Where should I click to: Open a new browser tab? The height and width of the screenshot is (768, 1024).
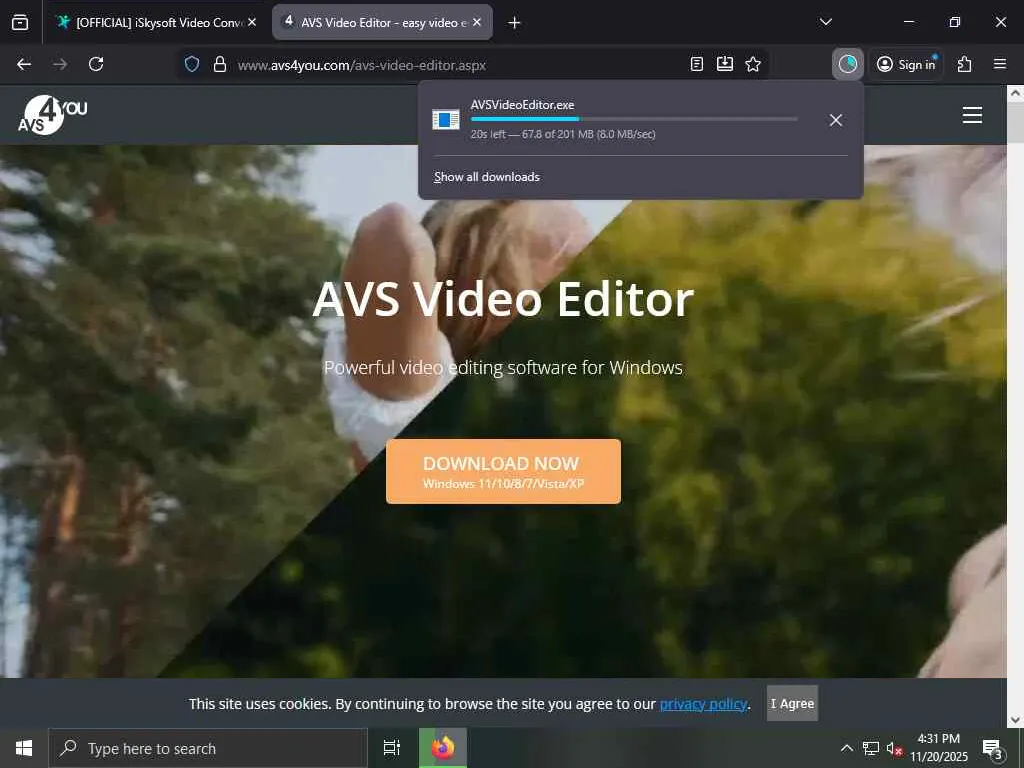point(514,23)
